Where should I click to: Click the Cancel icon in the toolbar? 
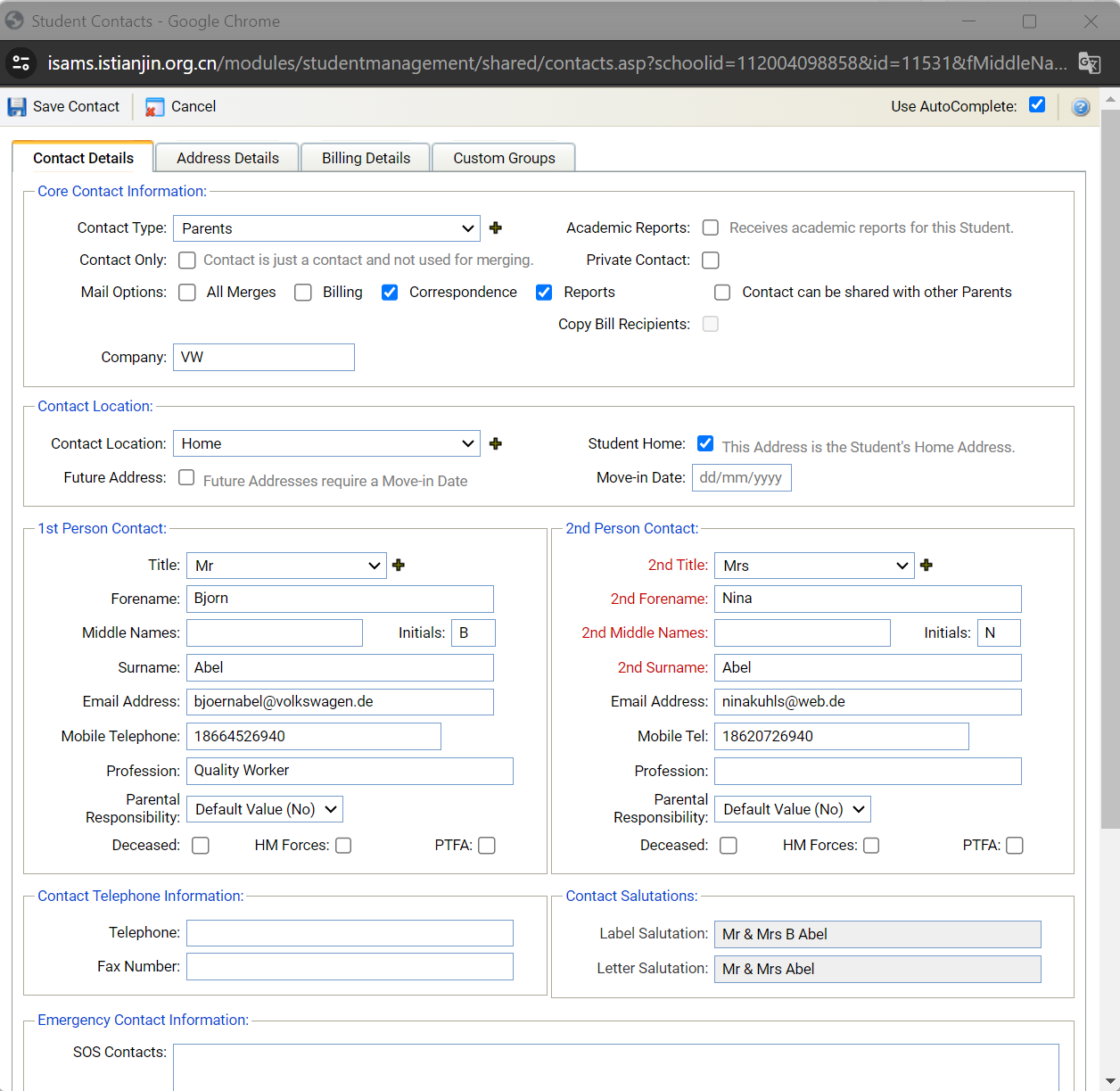(155, 107)
